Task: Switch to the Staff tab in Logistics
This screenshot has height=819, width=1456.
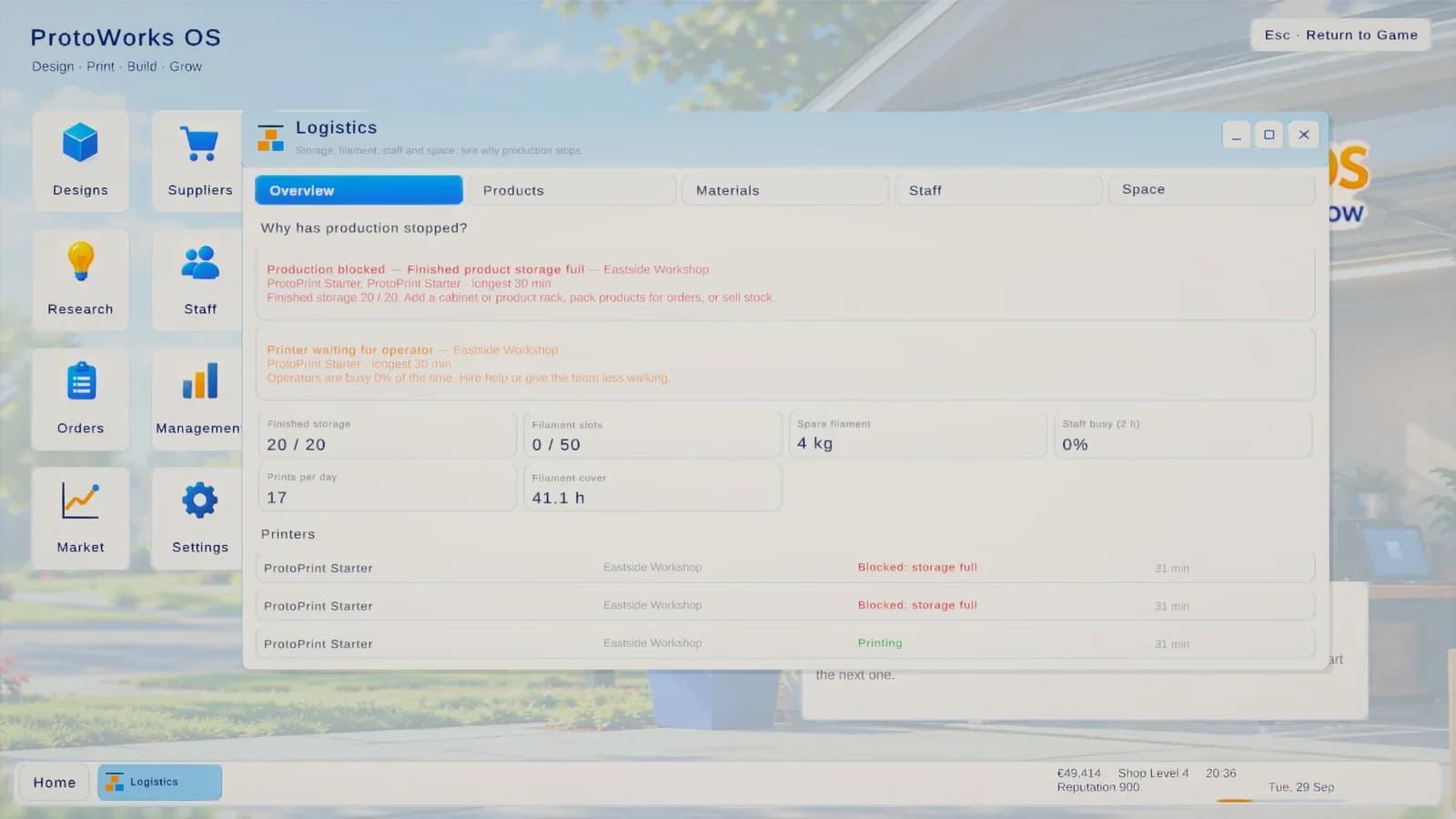Action: [x=998, y=190]
